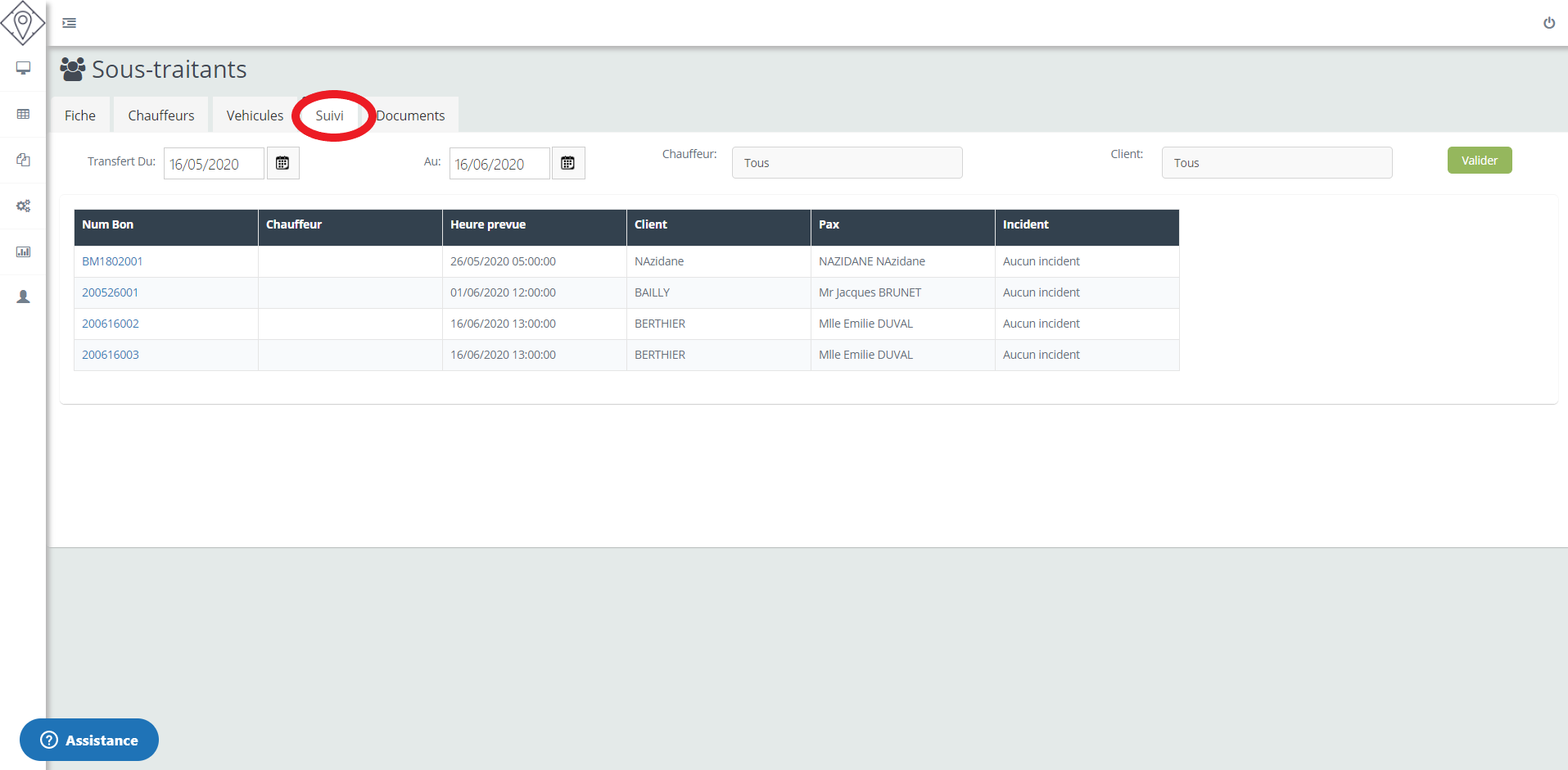Open voucher link BM1802001
This screenshot has height=770, width=1568.
point(112,261)
